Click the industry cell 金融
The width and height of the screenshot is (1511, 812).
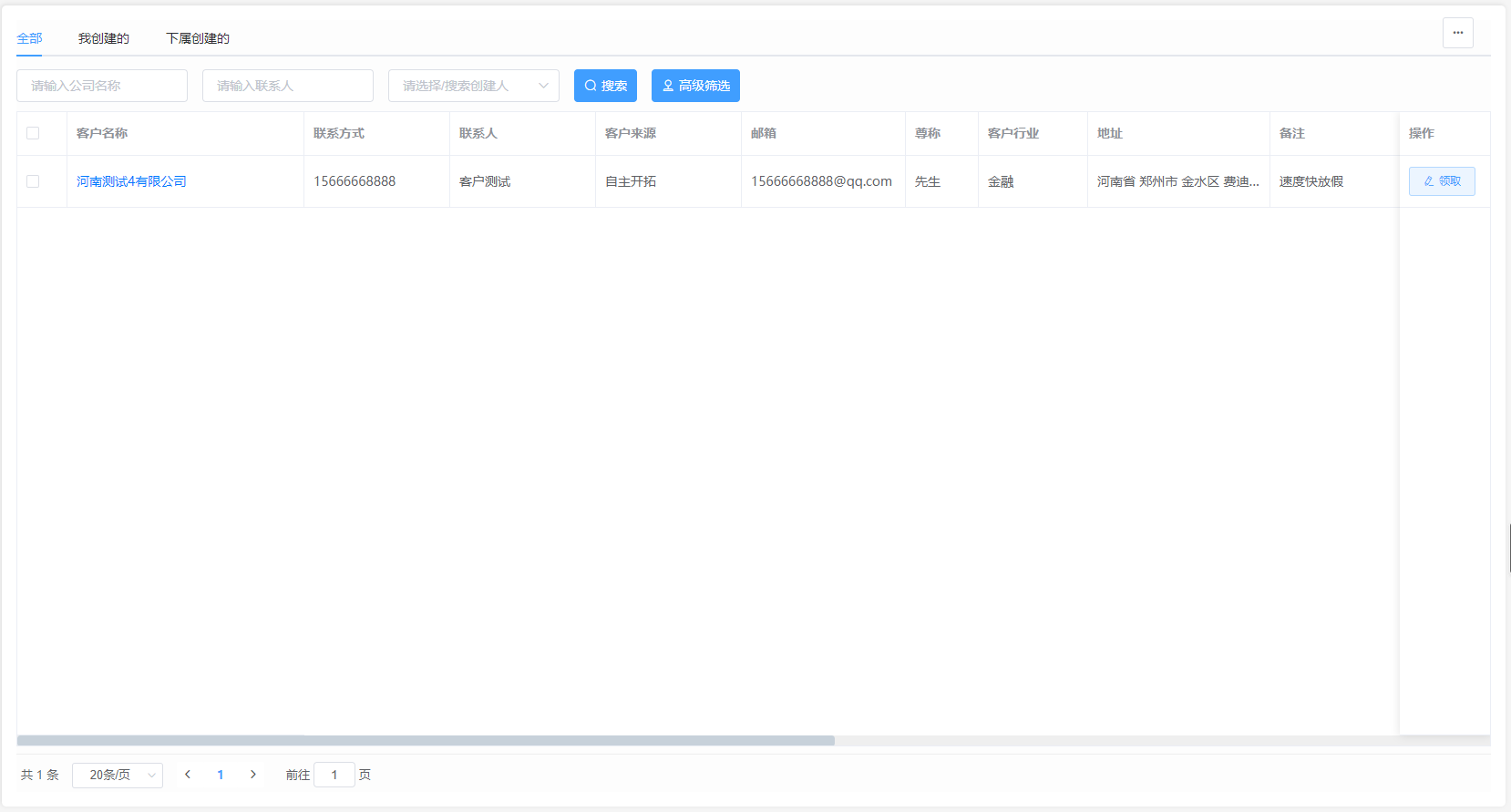[1001, 181]
